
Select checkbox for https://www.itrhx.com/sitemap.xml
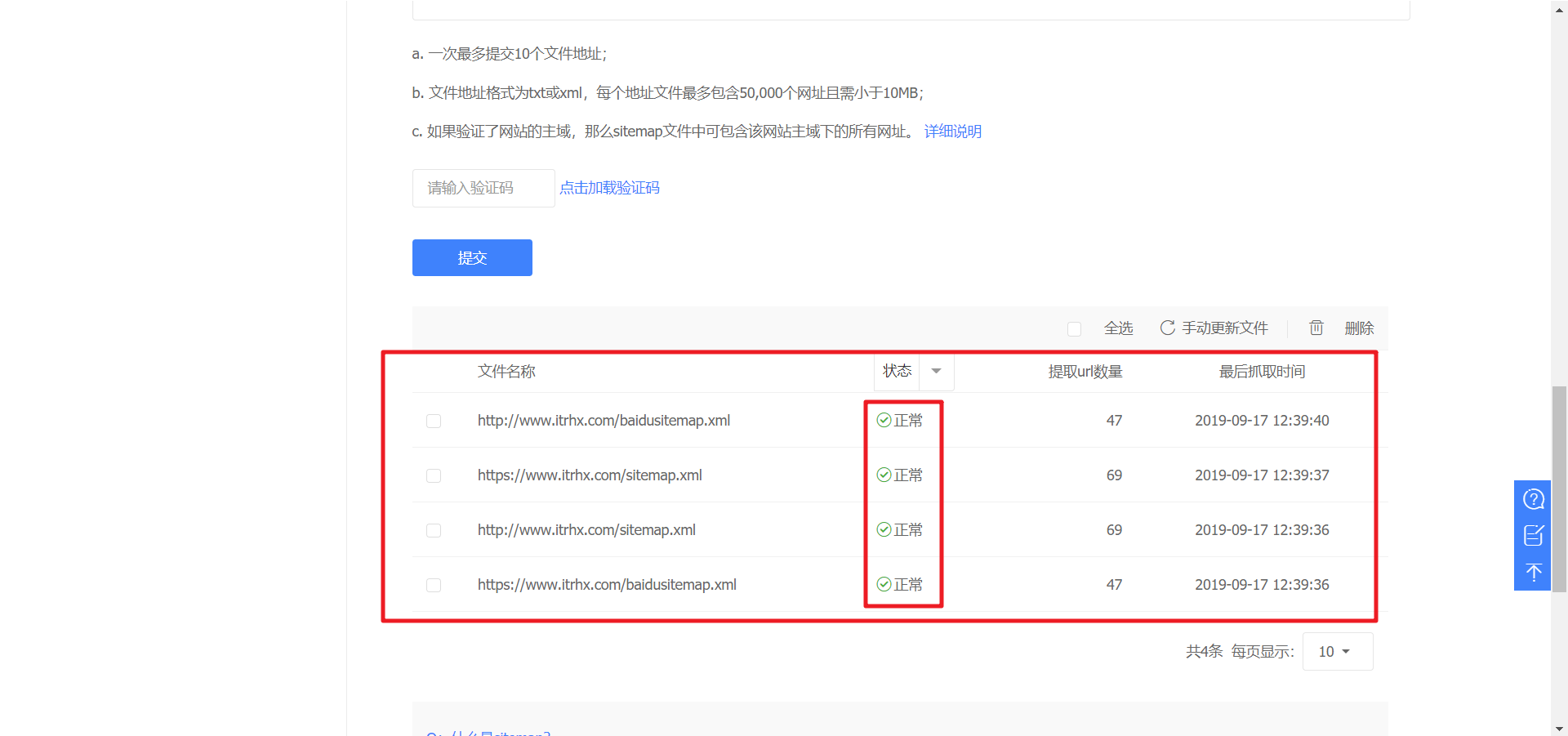[x=434, y=475]
